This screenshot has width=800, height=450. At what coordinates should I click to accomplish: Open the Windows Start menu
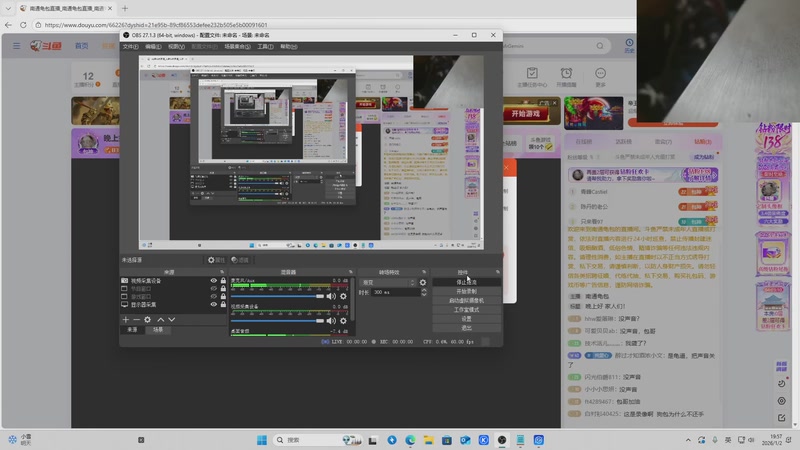coord(262,440)
